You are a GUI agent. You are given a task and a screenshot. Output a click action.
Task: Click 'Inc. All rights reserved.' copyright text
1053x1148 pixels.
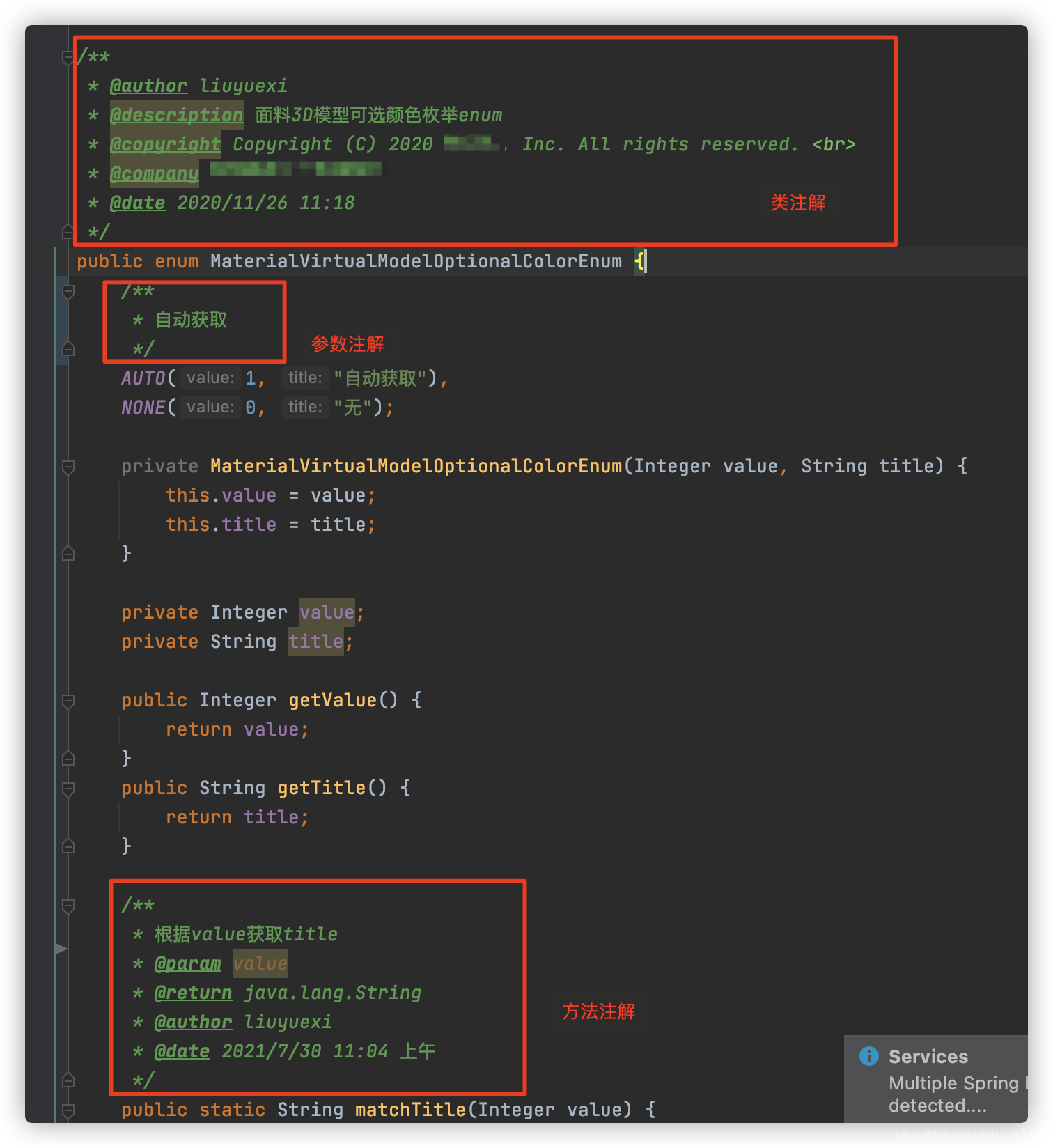point(660,144)
